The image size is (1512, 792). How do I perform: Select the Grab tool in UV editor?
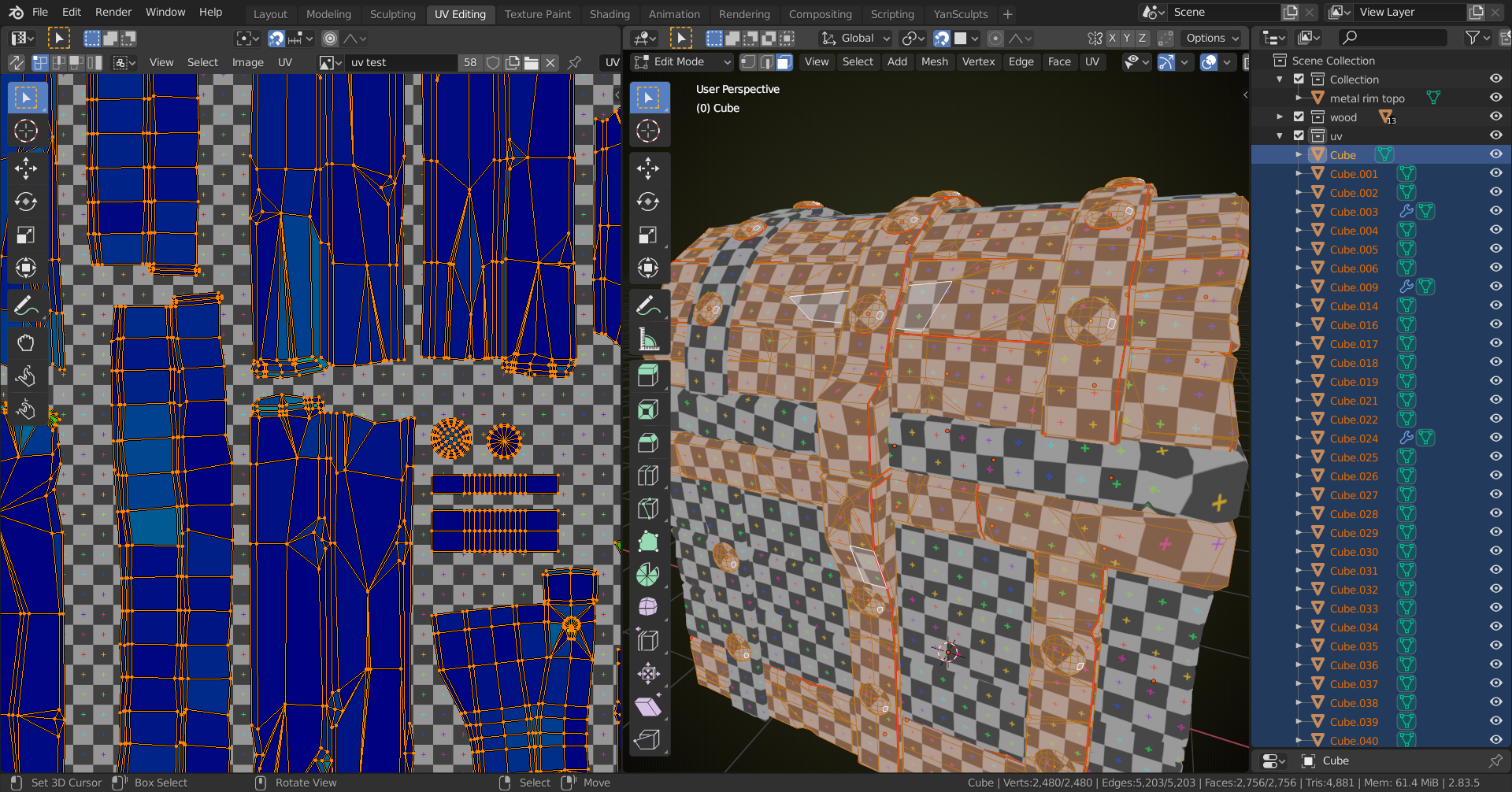pos(25,342)
